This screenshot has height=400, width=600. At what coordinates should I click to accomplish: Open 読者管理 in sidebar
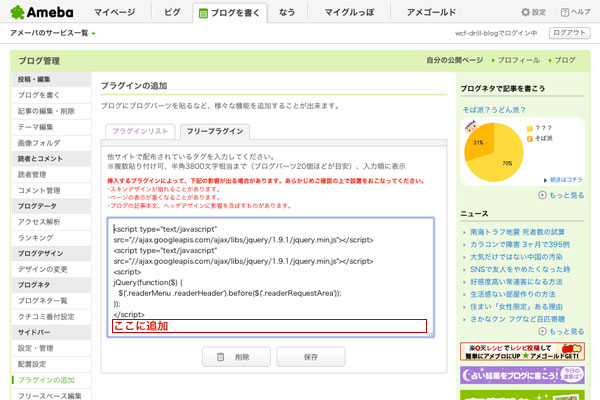coord(51,175)
